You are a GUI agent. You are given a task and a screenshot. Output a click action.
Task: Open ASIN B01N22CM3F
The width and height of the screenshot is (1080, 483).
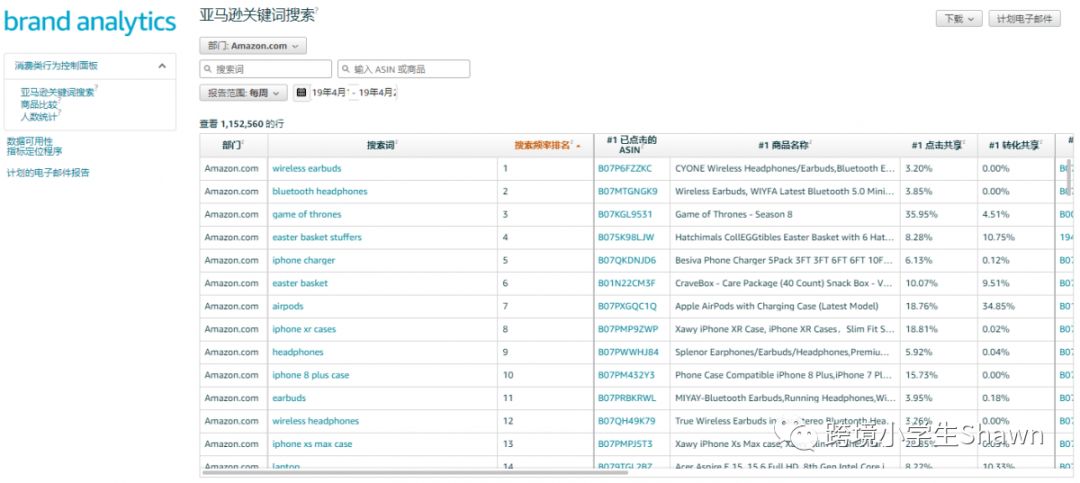(x=627, y=283)
